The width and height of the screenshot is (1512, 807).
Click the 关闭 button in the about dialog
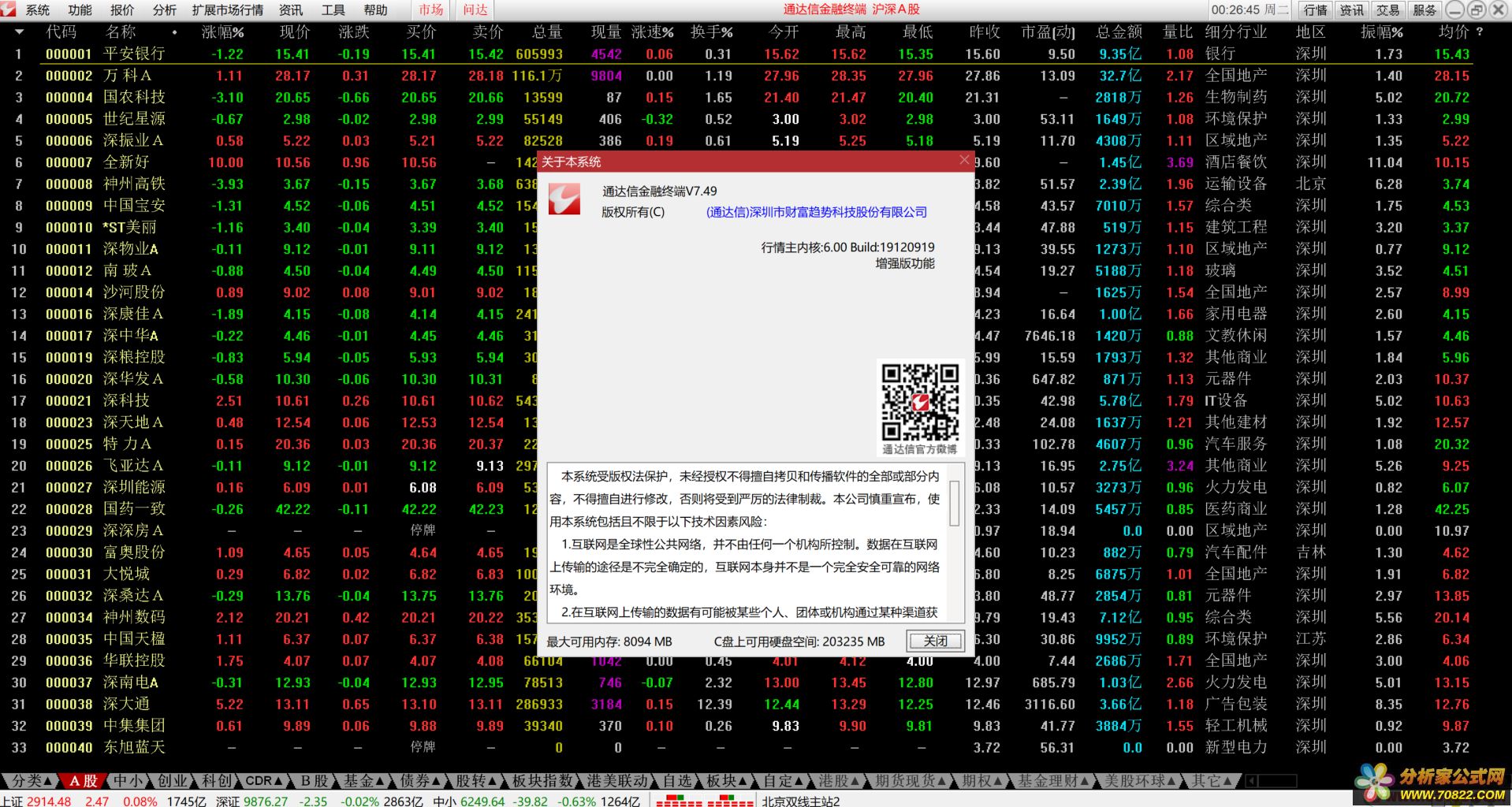935,641
